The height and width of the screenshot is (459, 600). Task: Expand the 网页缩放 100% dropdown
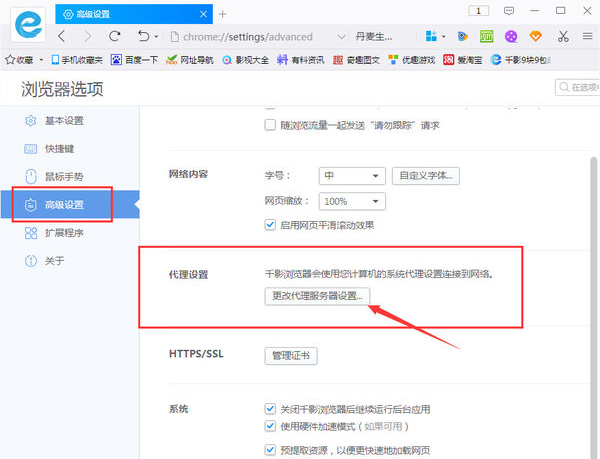coord(351,201)
